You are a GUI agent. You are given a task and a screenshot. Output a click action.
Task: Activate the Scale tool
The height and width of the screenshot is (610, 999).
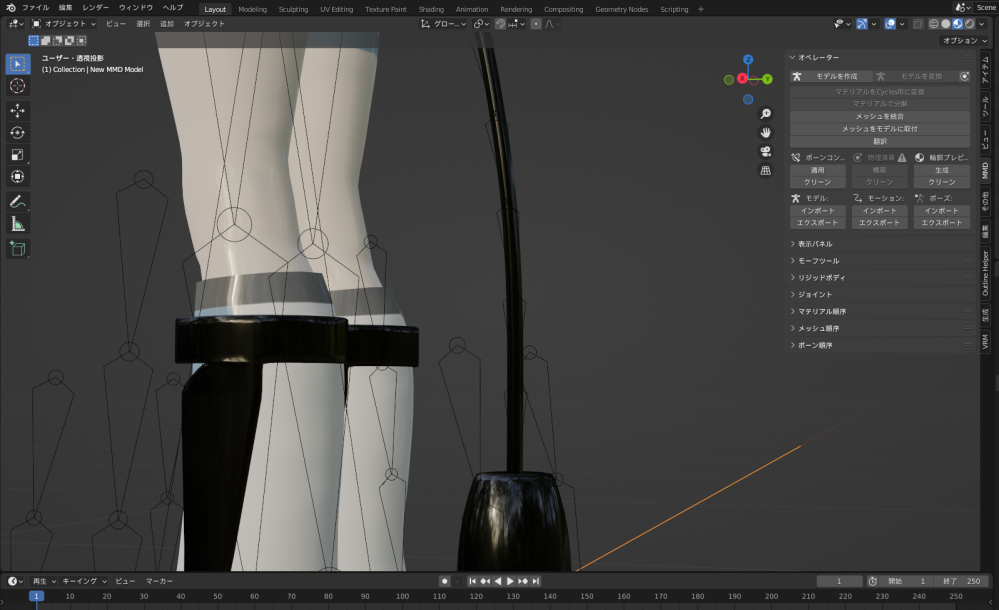pyautogui.click(x=17, y=155)
